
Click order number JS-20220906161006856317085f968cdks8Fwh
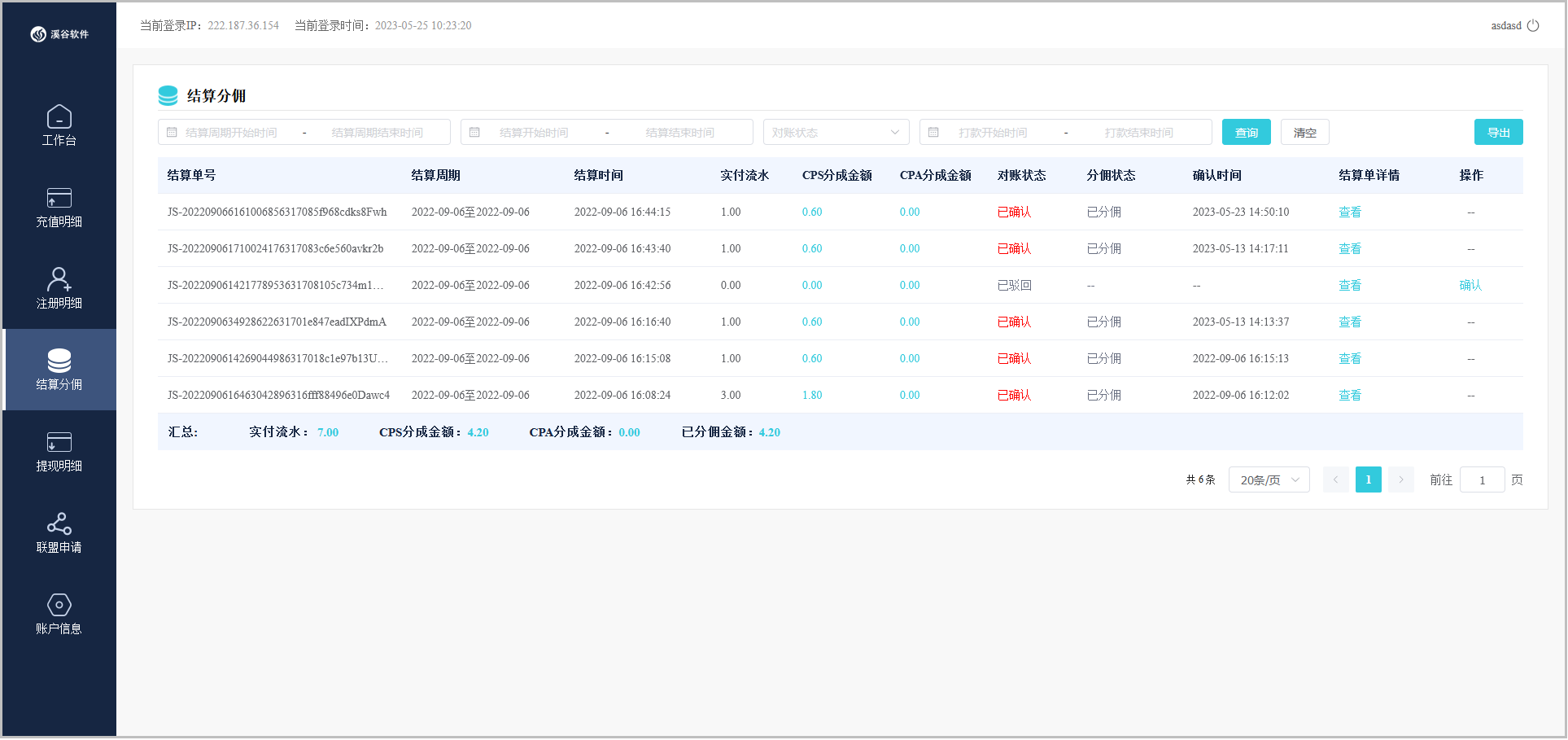click(x=277, y=212)
